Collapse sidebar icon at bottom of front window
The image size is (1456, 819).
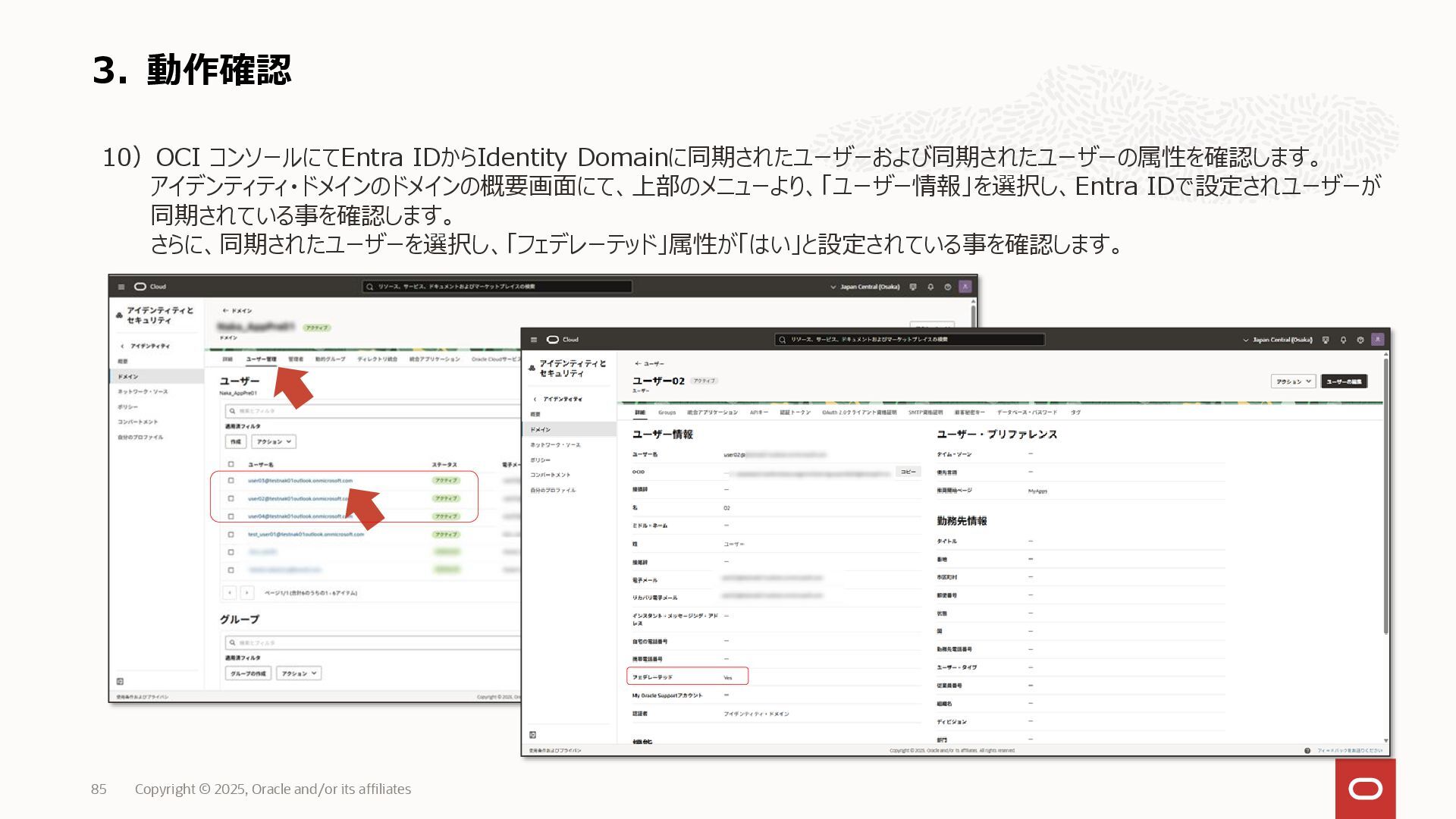pyautogui.click(x=533, y=735)
